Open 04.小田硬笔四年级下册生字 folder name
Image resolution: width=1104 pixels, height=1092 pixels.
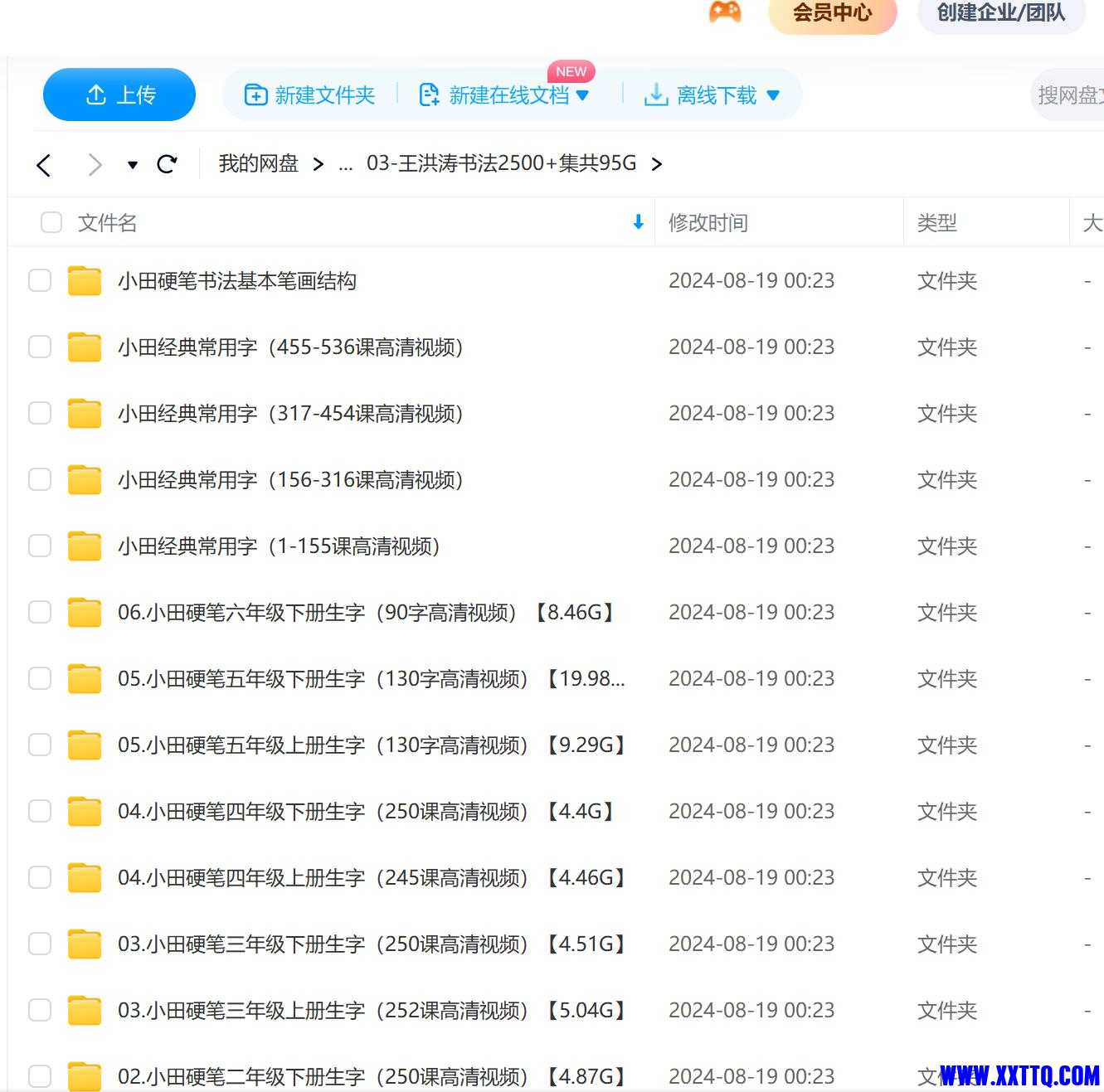(367, 812)
